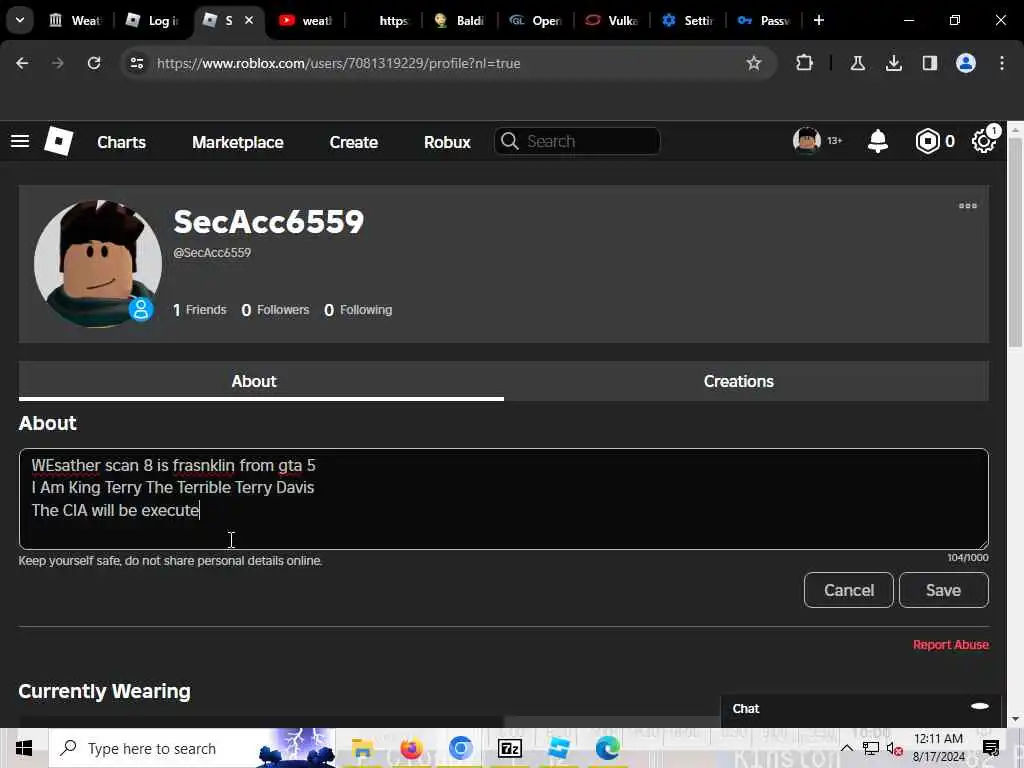This screenshot has height=768, width=1024.
Task: View site information for roblox.com
Action: coord(137,63)
